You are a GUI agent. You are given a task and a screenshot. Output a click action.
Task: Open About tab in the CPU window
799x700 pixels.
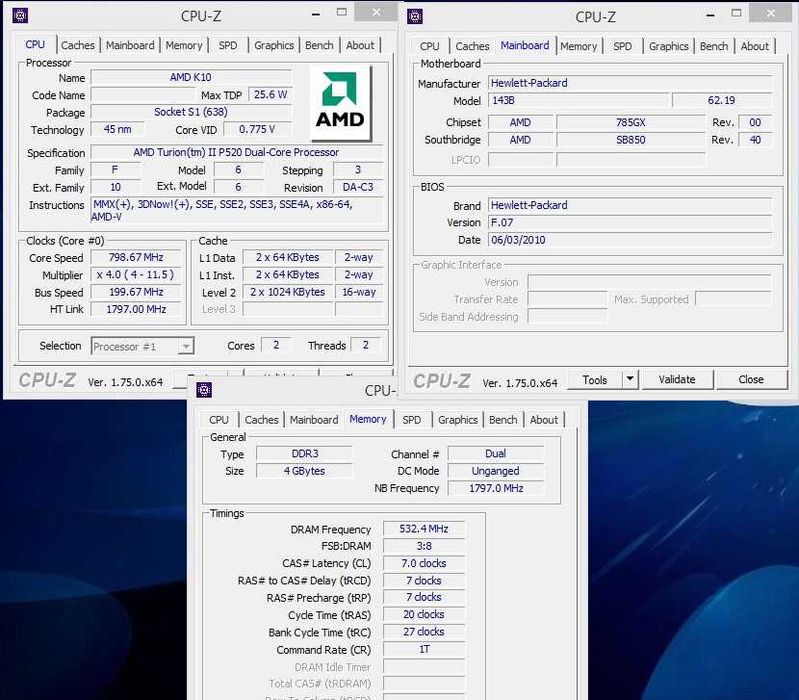(360, 45)
